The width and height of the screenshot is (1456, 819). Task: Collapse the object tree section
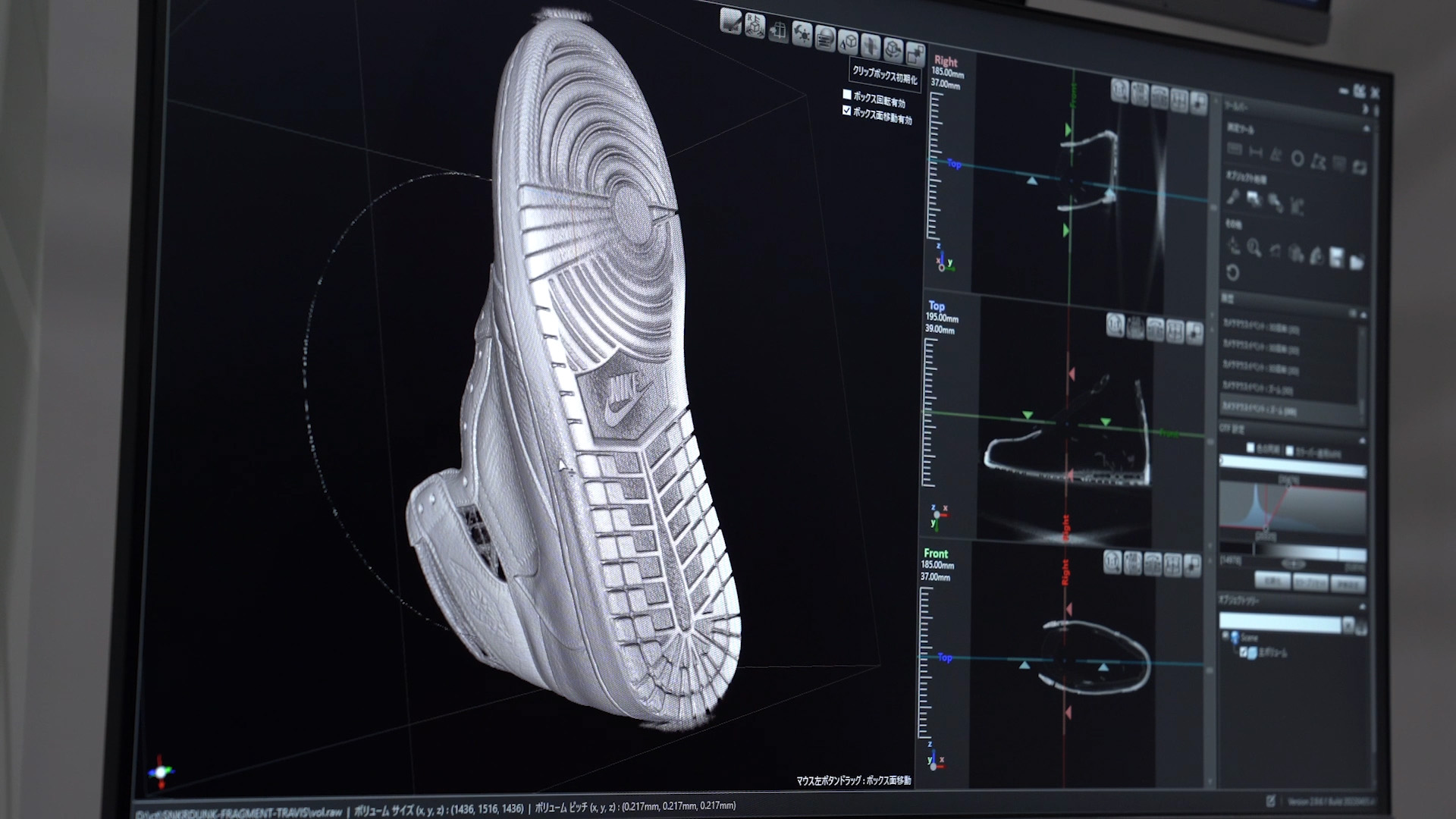tap(1361, 607)
